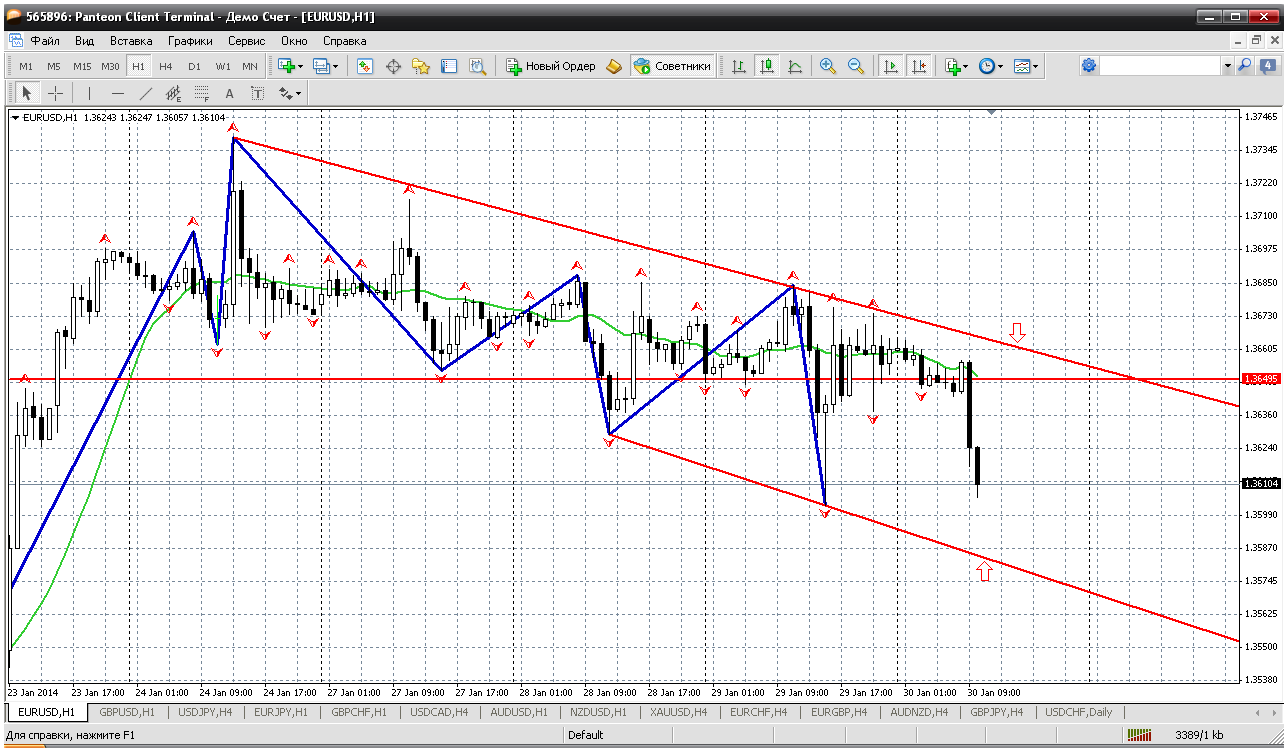Viewport: 1288px width, 748px height.
Task: Select the text tool (A)
Action: pyautogui.click(x=229, y=93)
